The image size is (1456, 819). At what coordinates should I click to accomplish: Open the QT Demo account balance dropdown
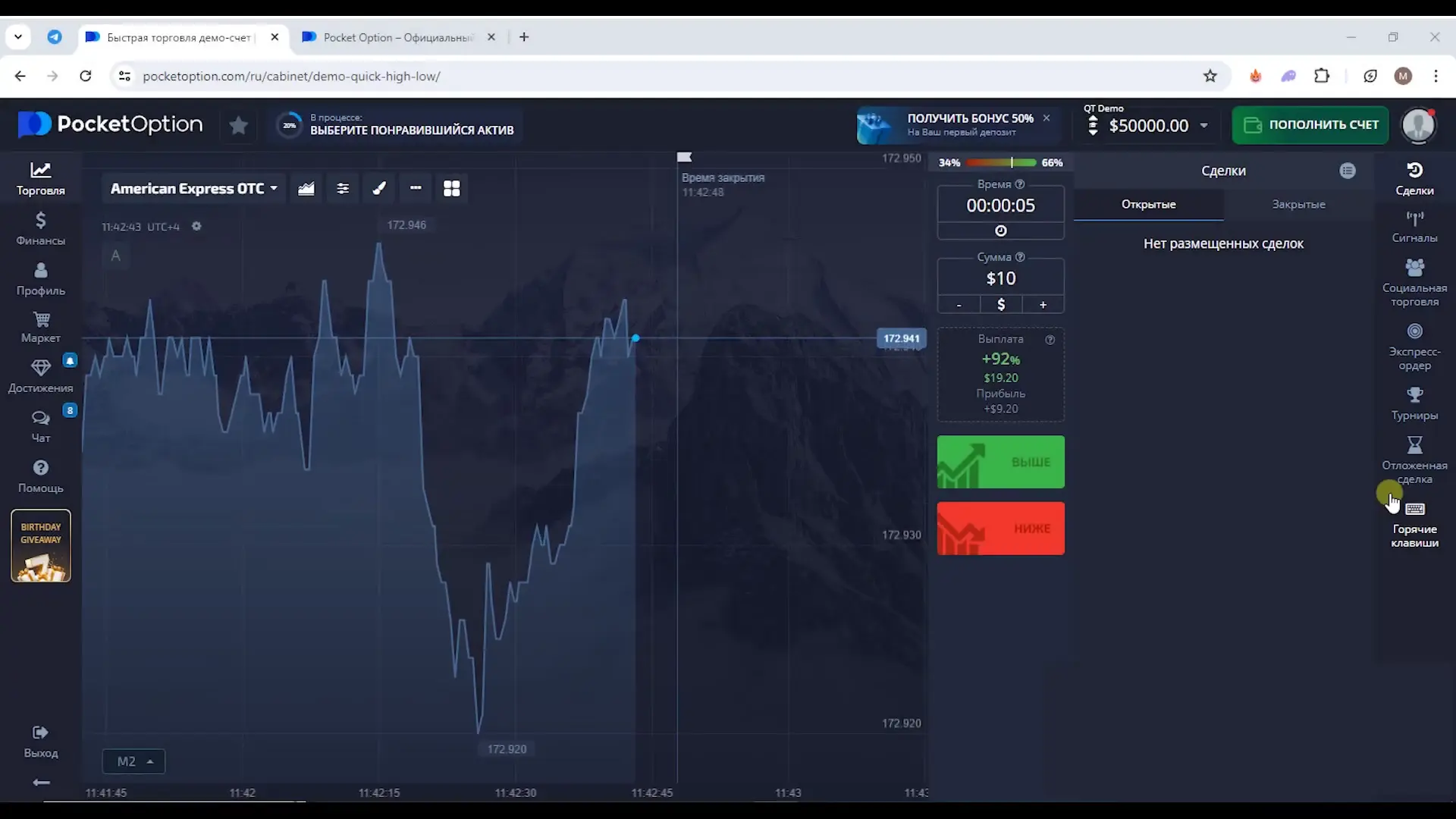coord(1203,125)
